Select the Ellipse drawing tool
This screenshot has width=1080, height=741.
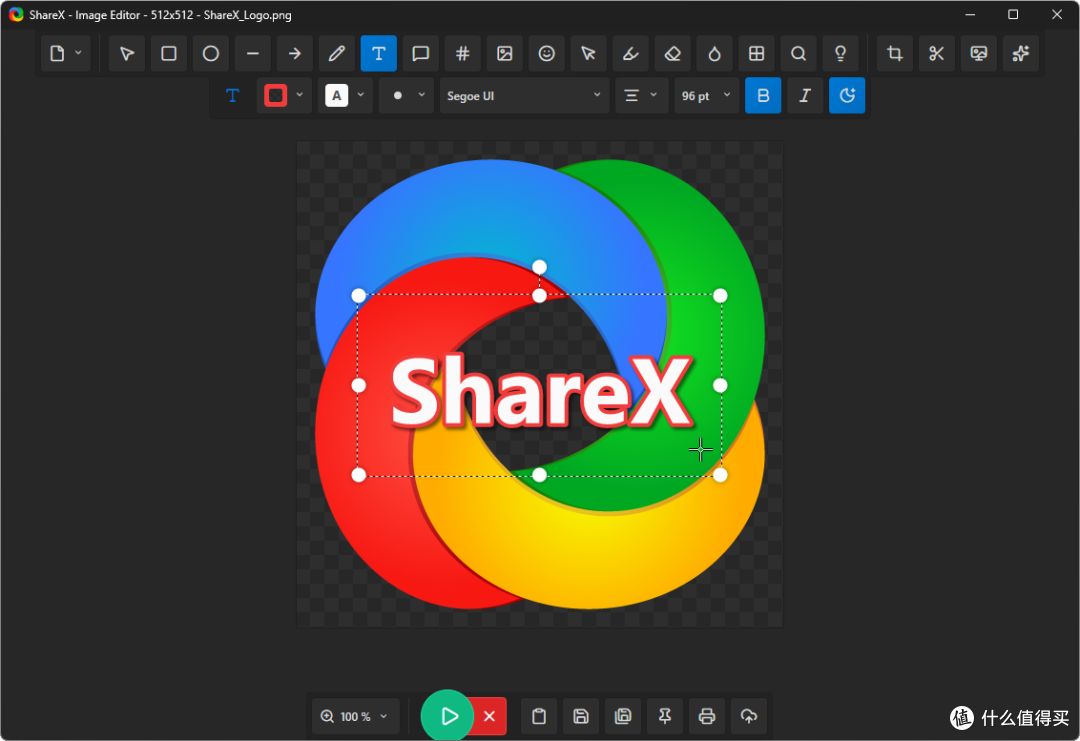(x=211, y=54)
